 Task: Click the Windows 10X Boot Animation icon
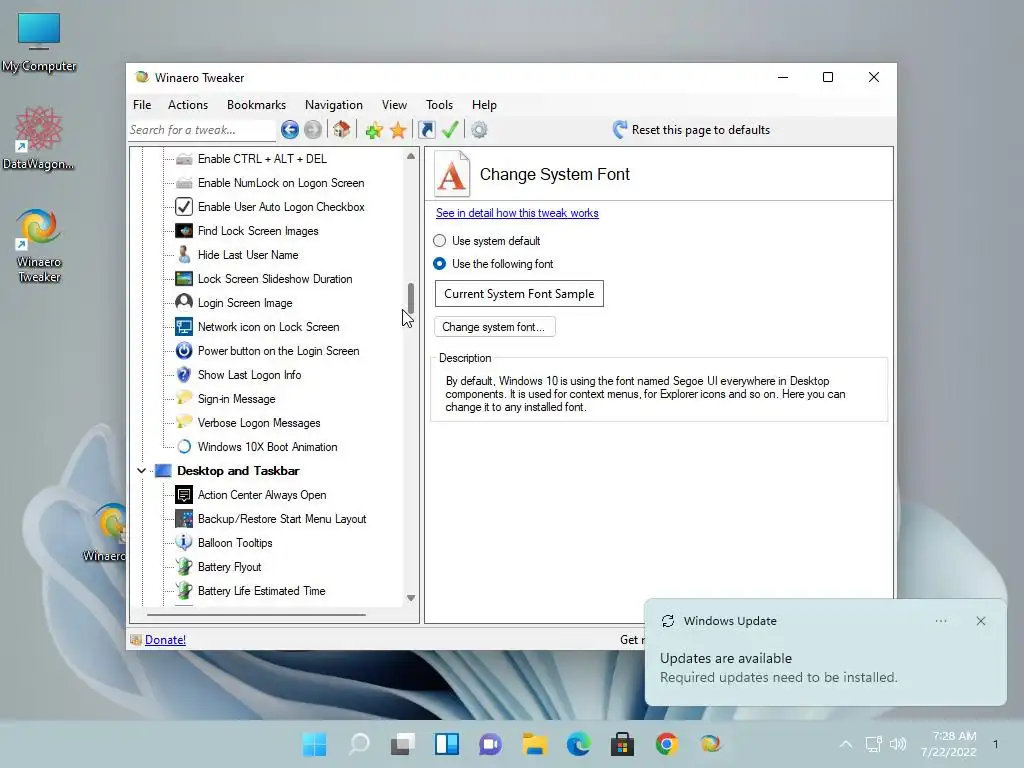pos(184,447)
